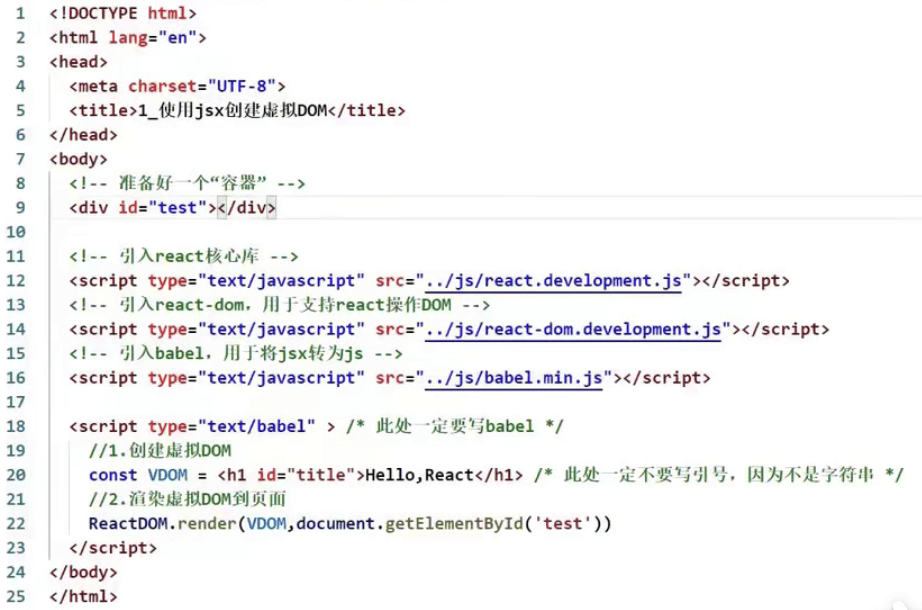Click the comment 引入react-dom，用于支持react操作DOM
This screenshot has height=610, width=922.
[x=279, y=305]
